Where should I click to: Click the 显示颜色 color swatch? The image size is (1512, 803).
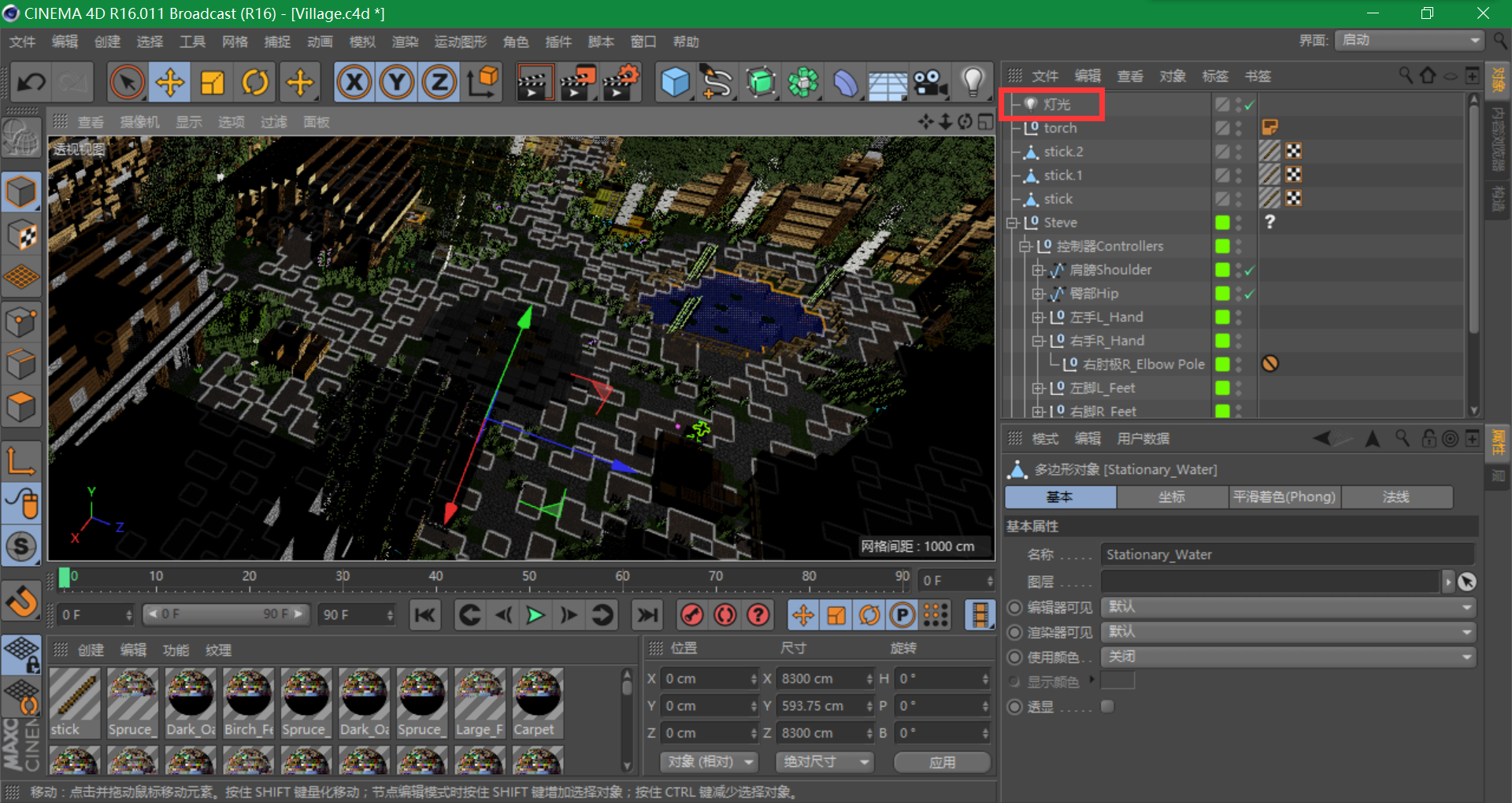tap(1117, 681)
